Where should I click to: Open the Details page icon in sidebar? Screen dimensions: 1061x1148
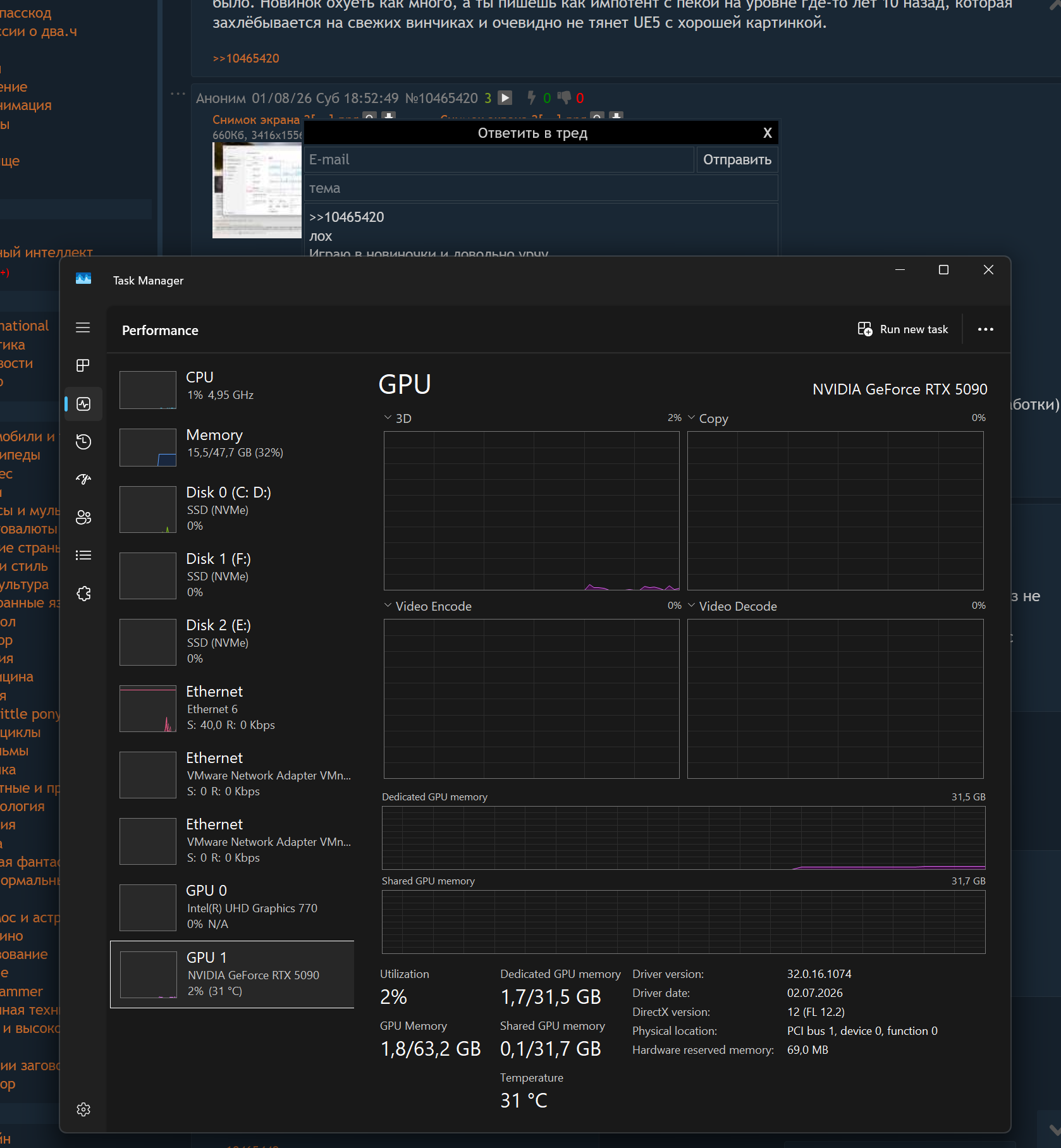(x=83, y=555)
